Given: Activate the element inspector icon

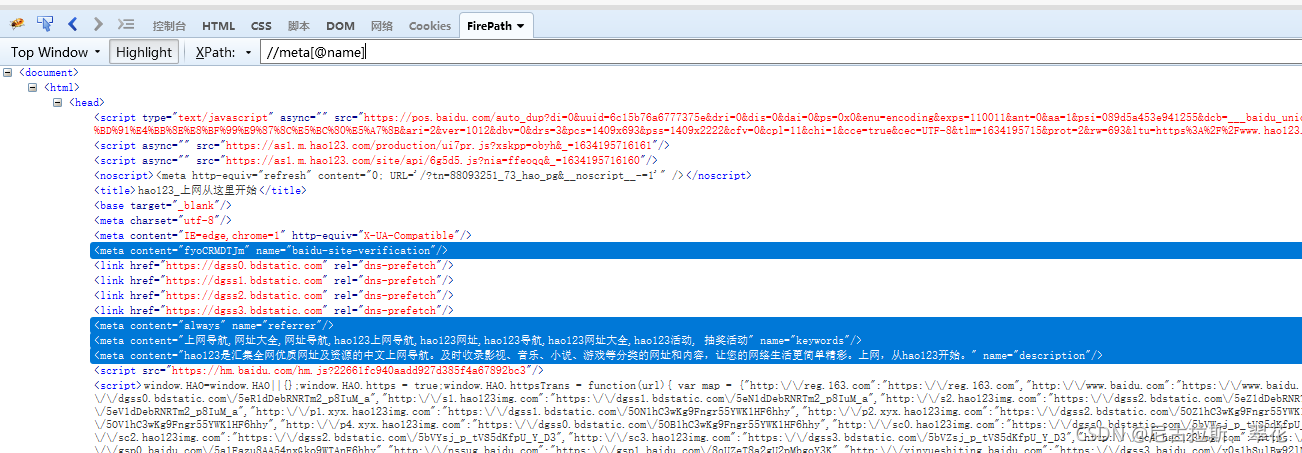Looking at the screenshot, I should [x=45, y=24].
